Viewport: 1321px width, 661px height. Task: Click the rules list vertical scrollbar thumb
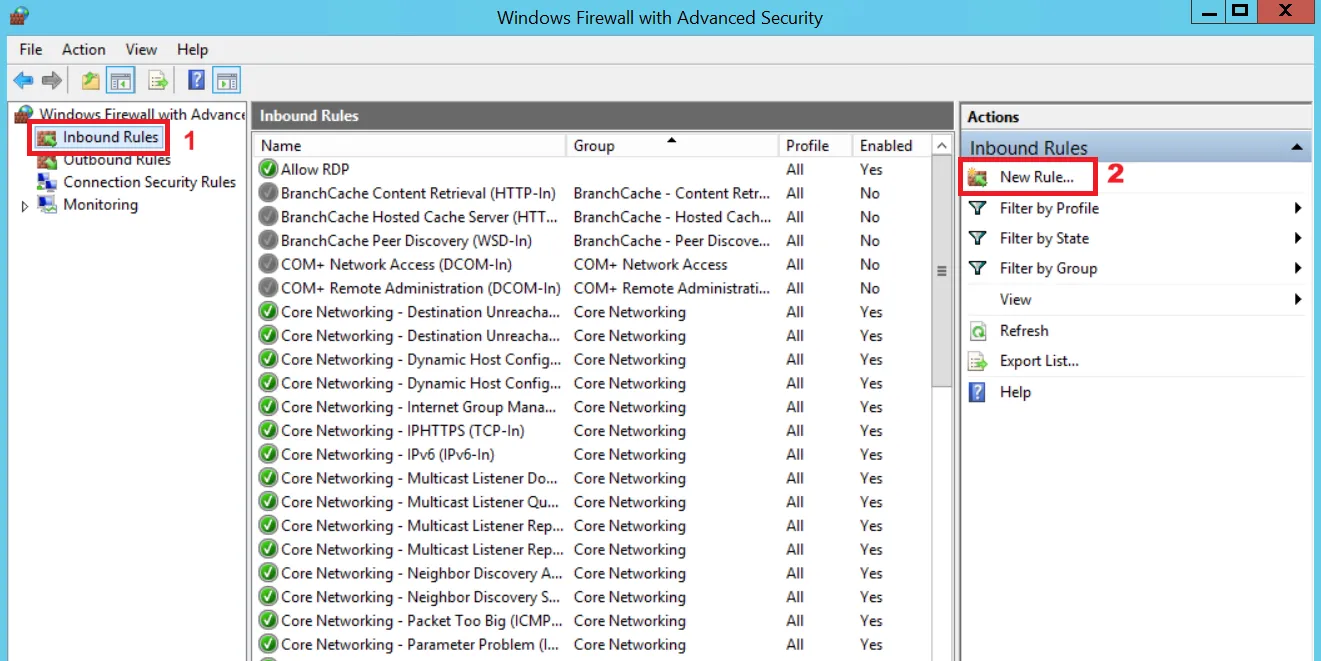pyautogui.click(x=941, y=270)
